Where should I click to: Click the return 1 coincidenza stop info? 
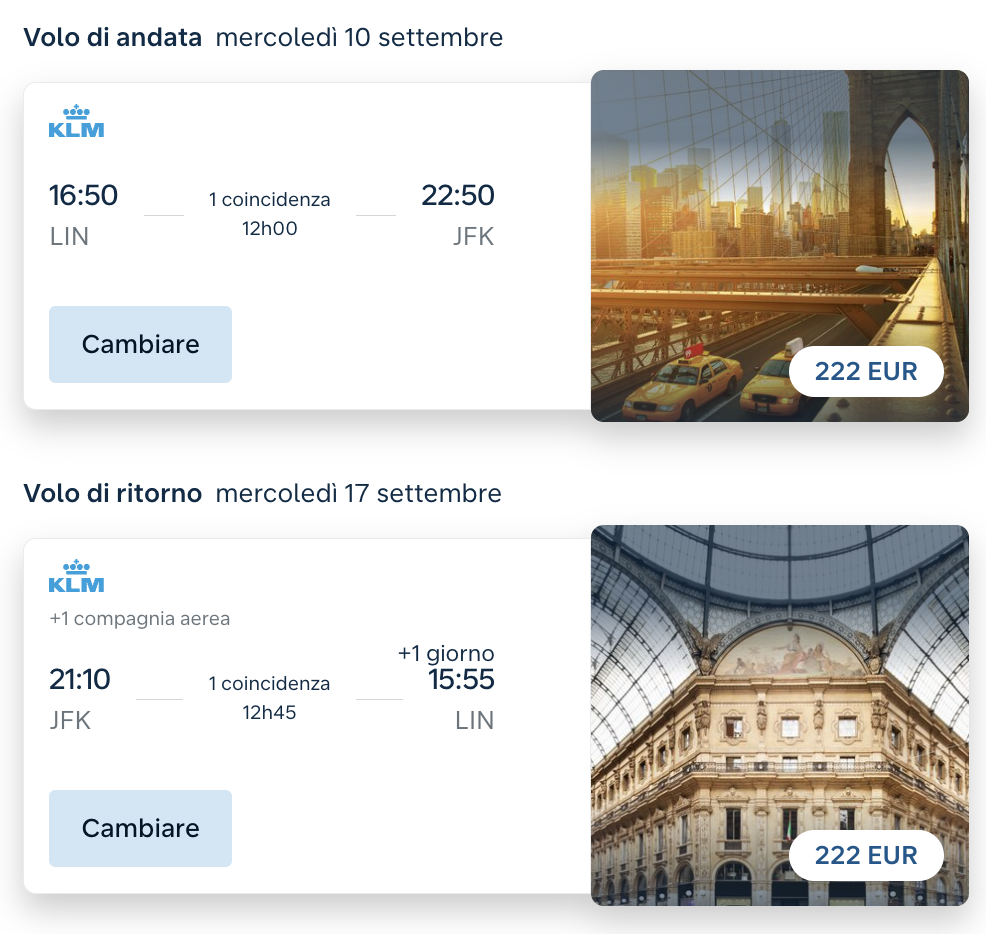pos(270,684)
